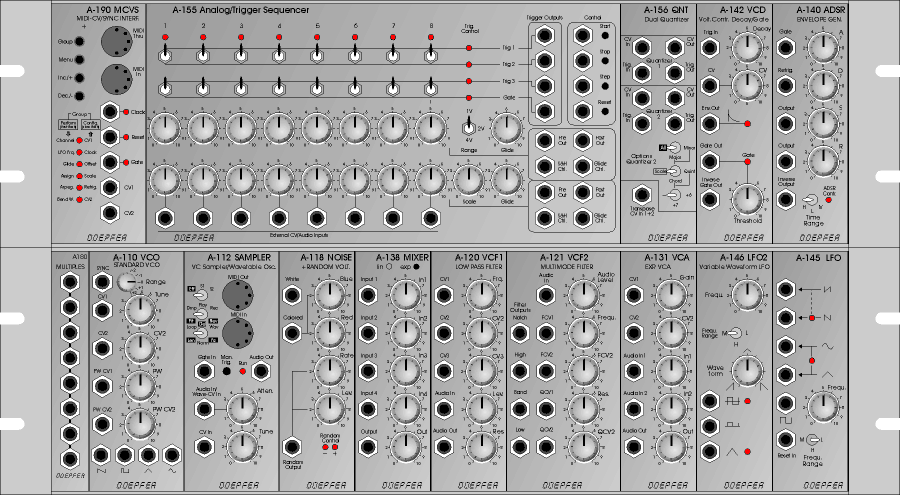Screen dimensions: 900x495
Task: Push the Man. Trig button on A-112 Sampler
Action: [227, 371]
